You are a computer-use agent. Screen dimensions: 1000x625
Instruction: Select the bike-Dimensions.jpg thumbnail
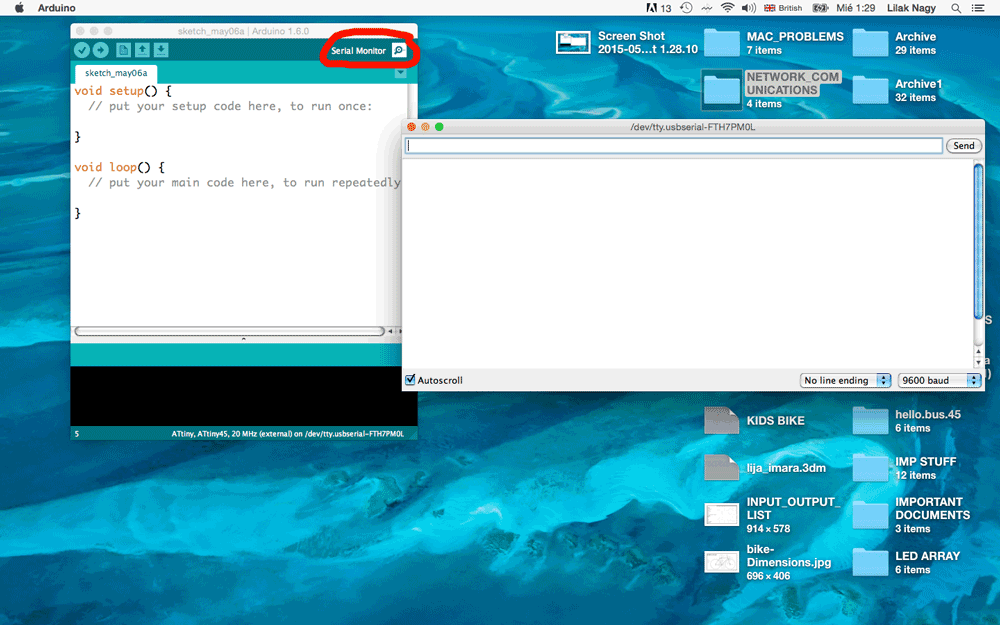[721, 562]
